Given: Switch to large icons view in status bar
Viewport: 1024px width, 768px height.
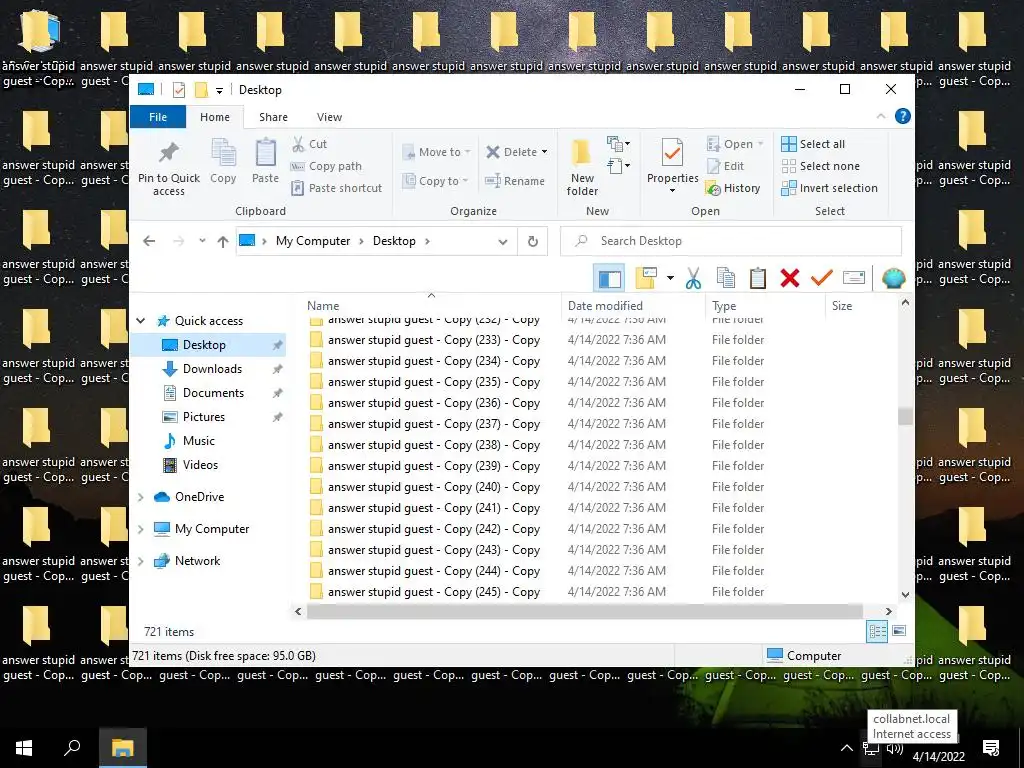Looking at the screenshot, I should (899, 631).
